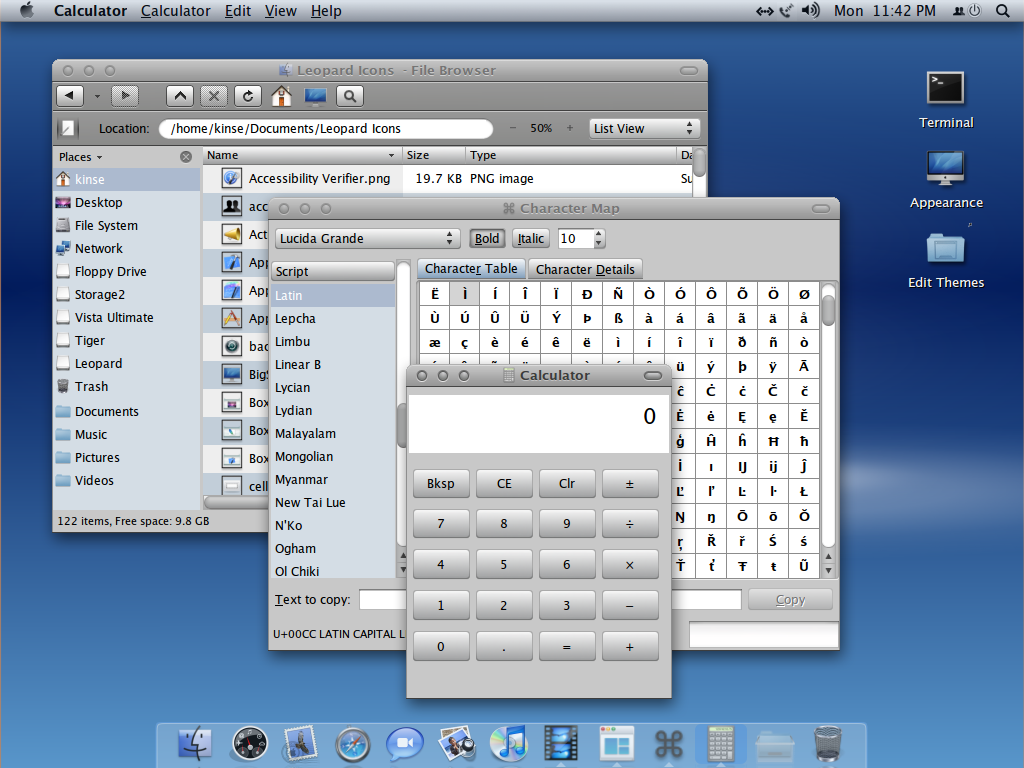Image resolution: width=1024 pixels, height=768 pixels.
Task: Open Calculator menu in menu bar
Action: coord(176,11)
